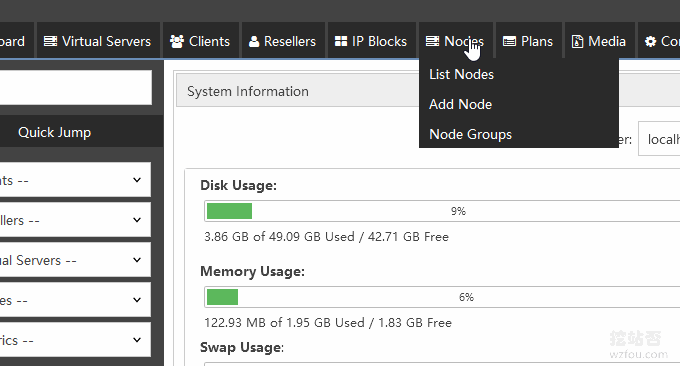Choose List Nodes from Nodes dropdown
680x366 pixels.
pos(461,75)
